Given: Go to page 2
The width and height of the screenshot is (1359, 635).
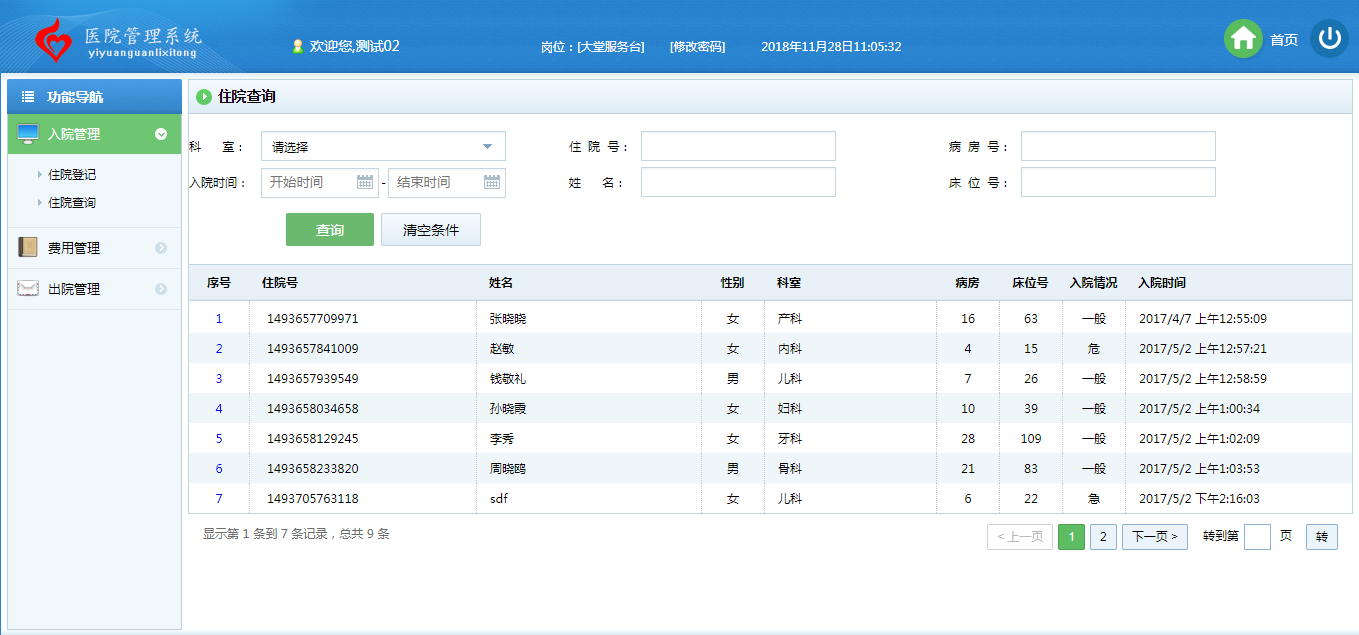Looking at the screenshot, I should tap(1103, 537).
